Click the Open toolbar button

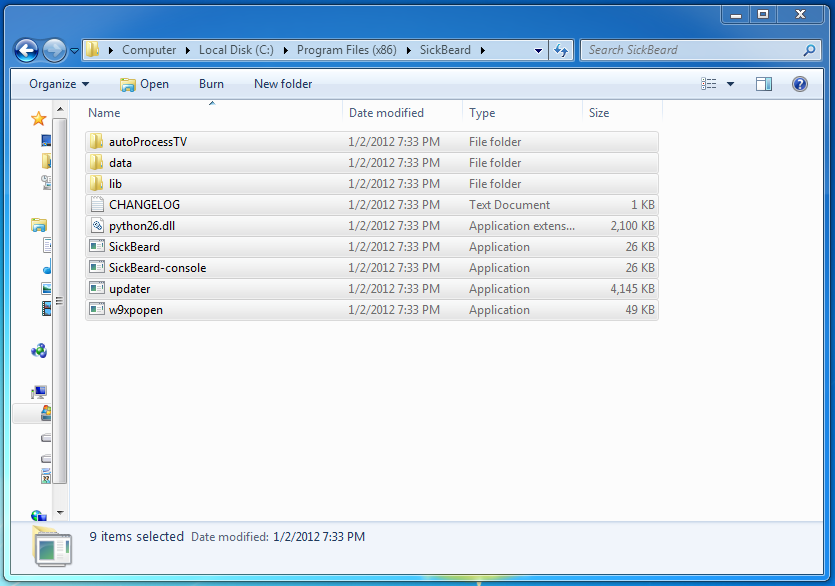(144, 84)
